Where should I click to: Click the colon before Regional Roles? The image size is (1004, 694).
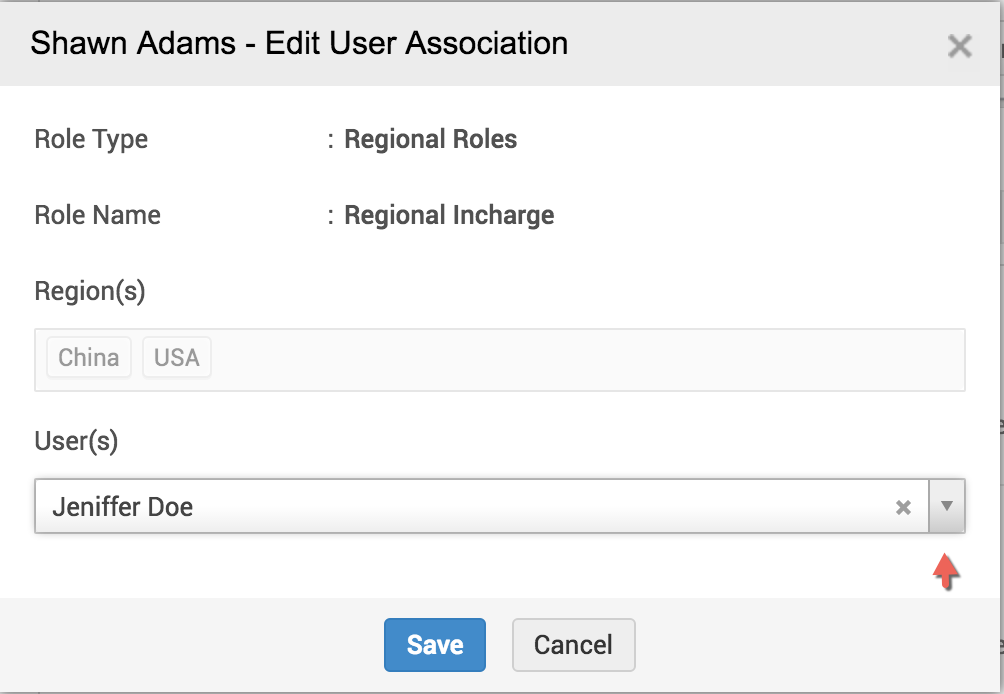pyautogui.click(x=330, y=140)
